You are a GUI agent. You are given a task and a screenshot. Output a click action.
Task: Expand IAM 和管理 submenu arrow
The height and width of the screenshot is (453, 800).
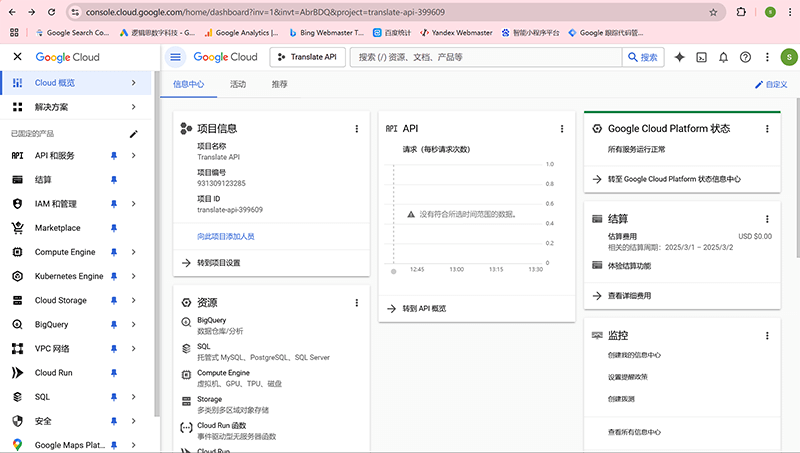(x=134, y=204)
